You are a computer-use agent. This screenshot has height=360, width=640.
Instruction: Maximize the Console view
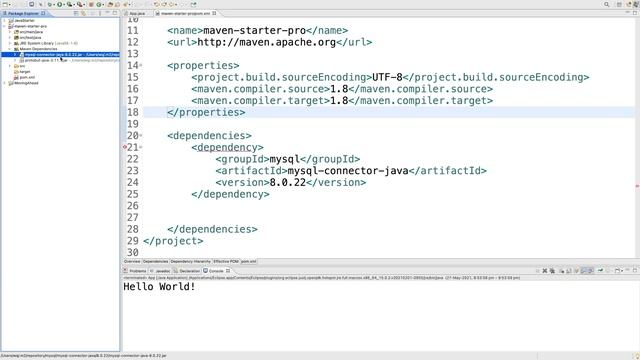[635, 270]
